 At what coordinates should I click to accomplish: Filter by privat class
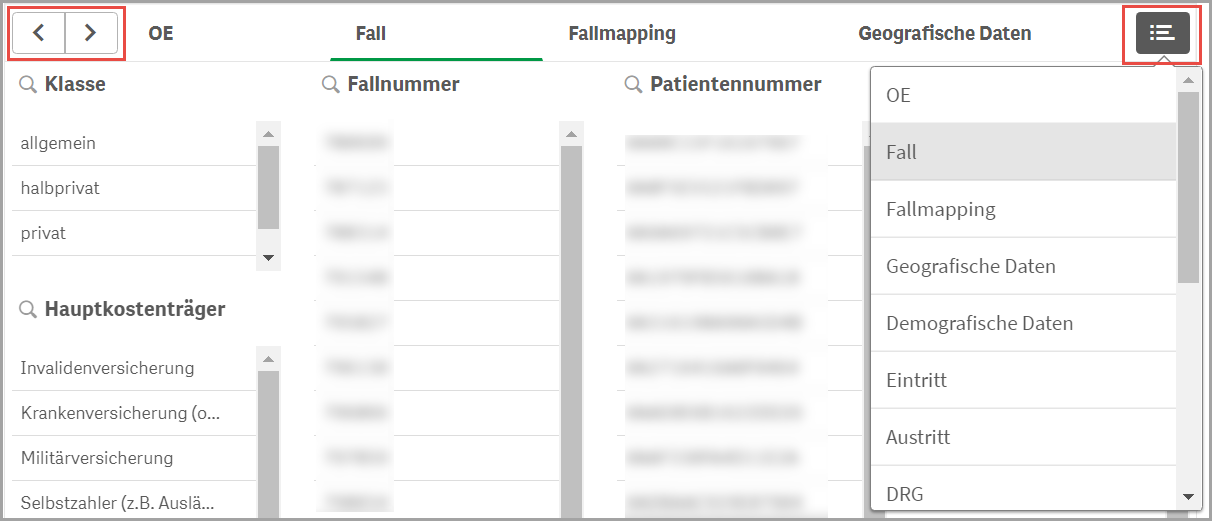point(43,233)
